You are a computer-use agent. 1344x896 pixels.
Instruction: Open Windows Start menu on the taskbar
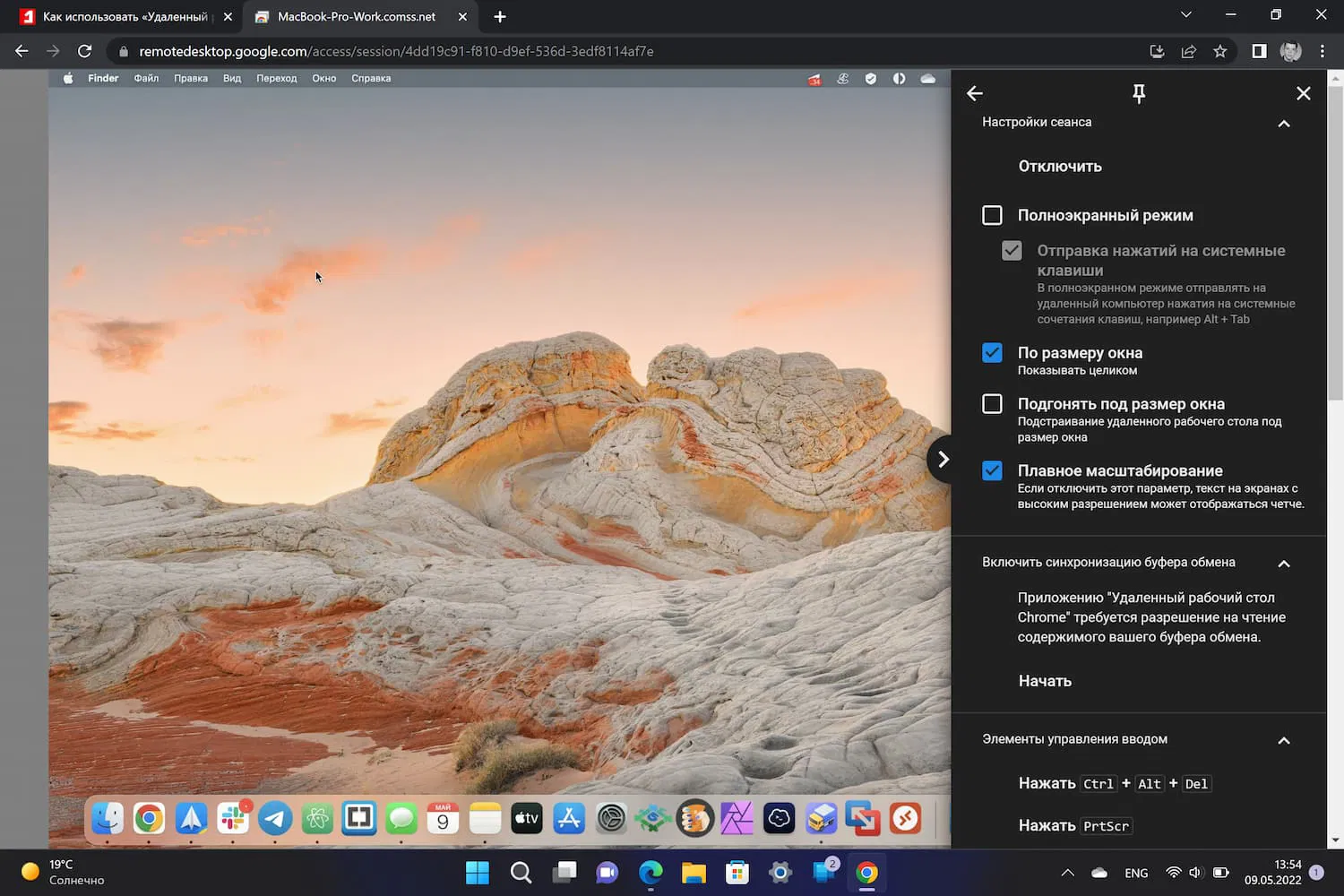coord(478,872)
